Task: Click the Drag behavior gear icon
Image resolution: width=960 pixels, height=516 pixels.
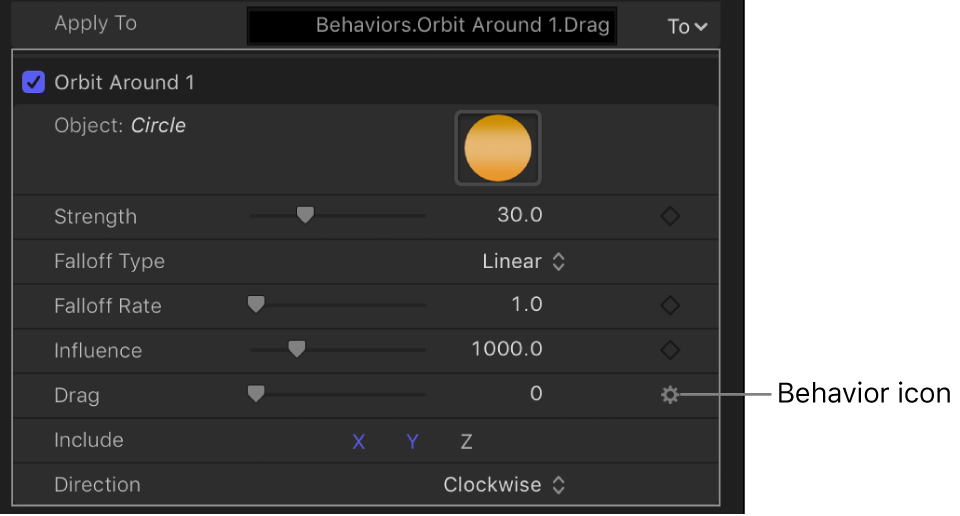Action: [670, 395]
